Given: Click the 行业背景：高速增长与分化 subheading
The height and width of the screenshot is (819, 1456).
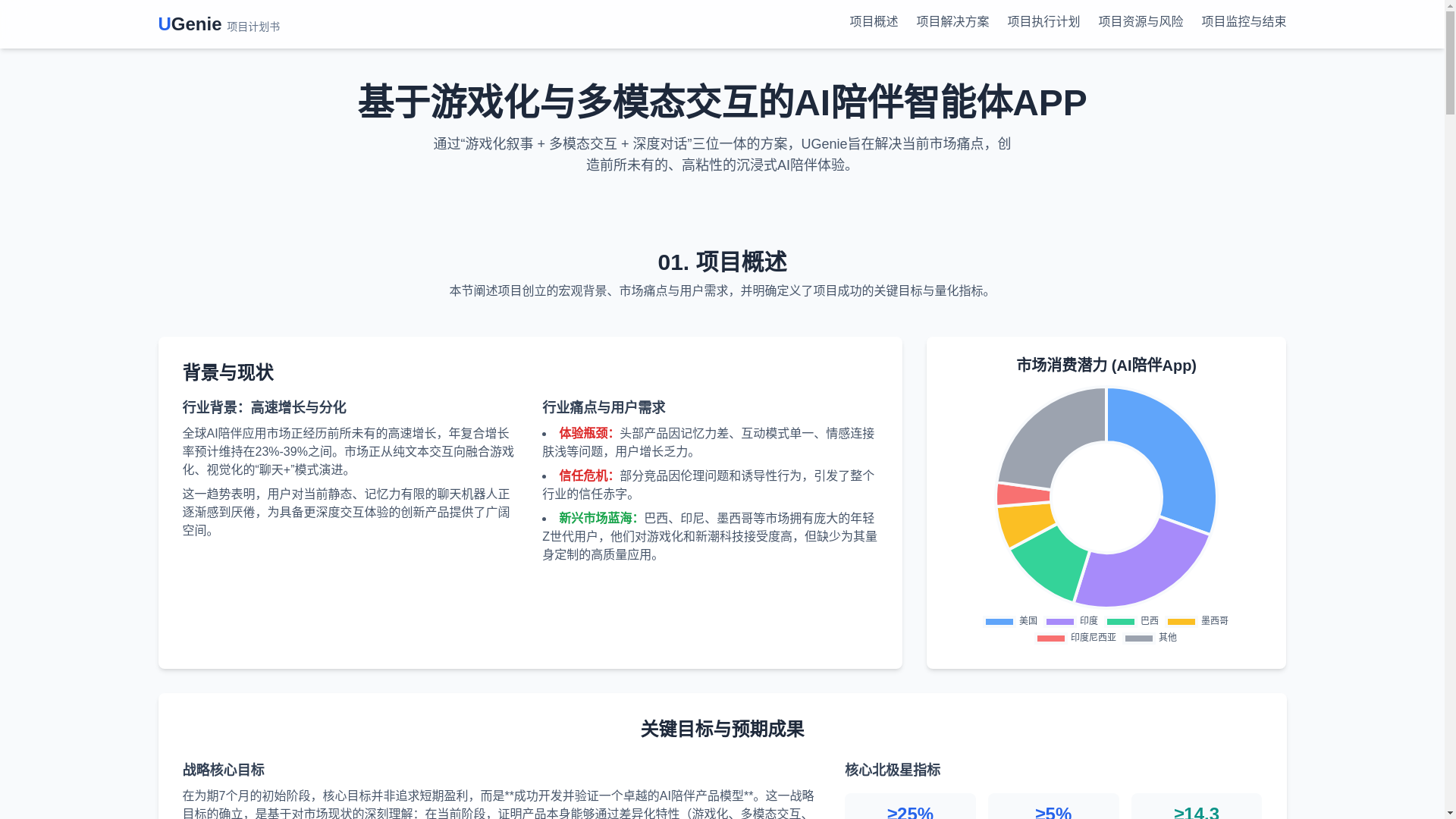Looking at the screenshot, I should pyautogui.click(x=264, y=407).
